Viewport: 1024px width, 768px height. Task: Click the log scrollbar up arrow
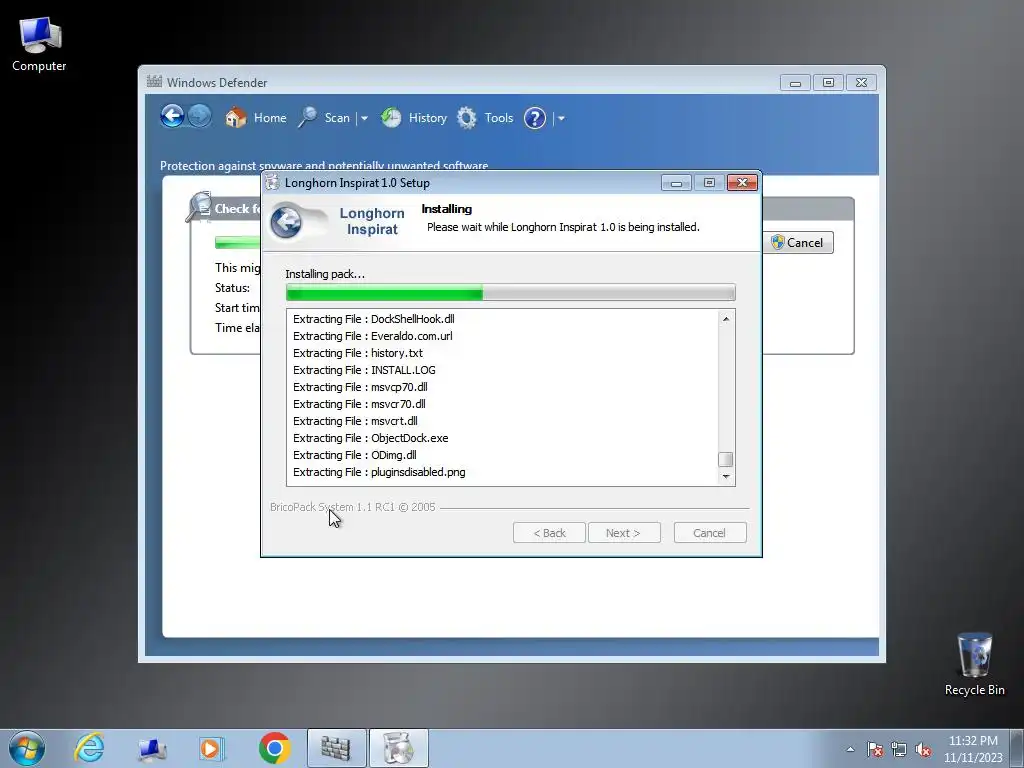(726, 319)
